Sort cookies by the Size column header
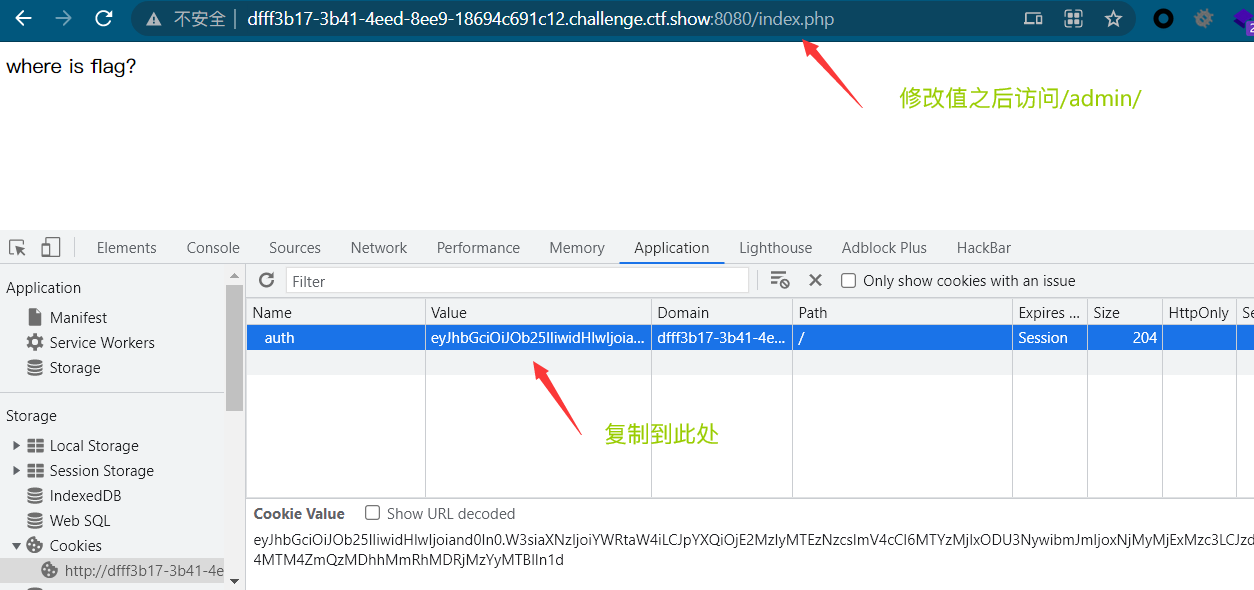The image size is (1254, 590). tap(1125, 312)
